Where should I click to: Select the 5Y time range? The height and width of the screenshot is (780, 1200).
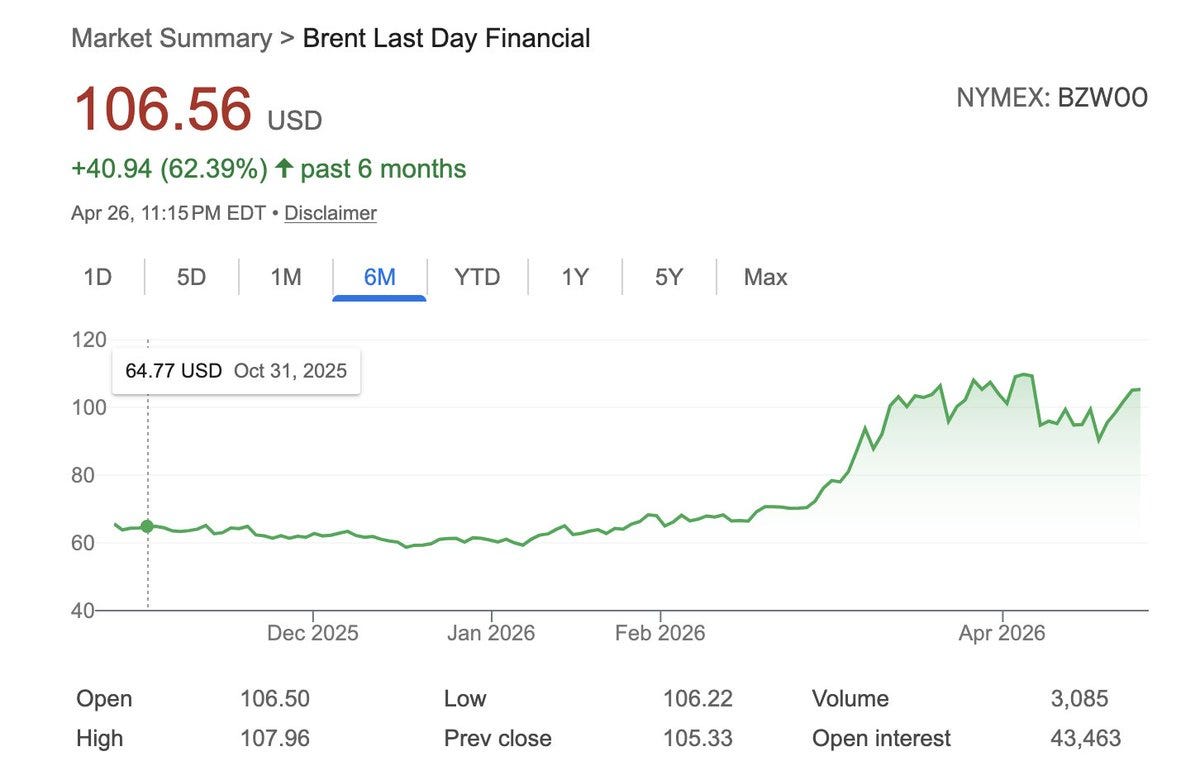point(669,277)
